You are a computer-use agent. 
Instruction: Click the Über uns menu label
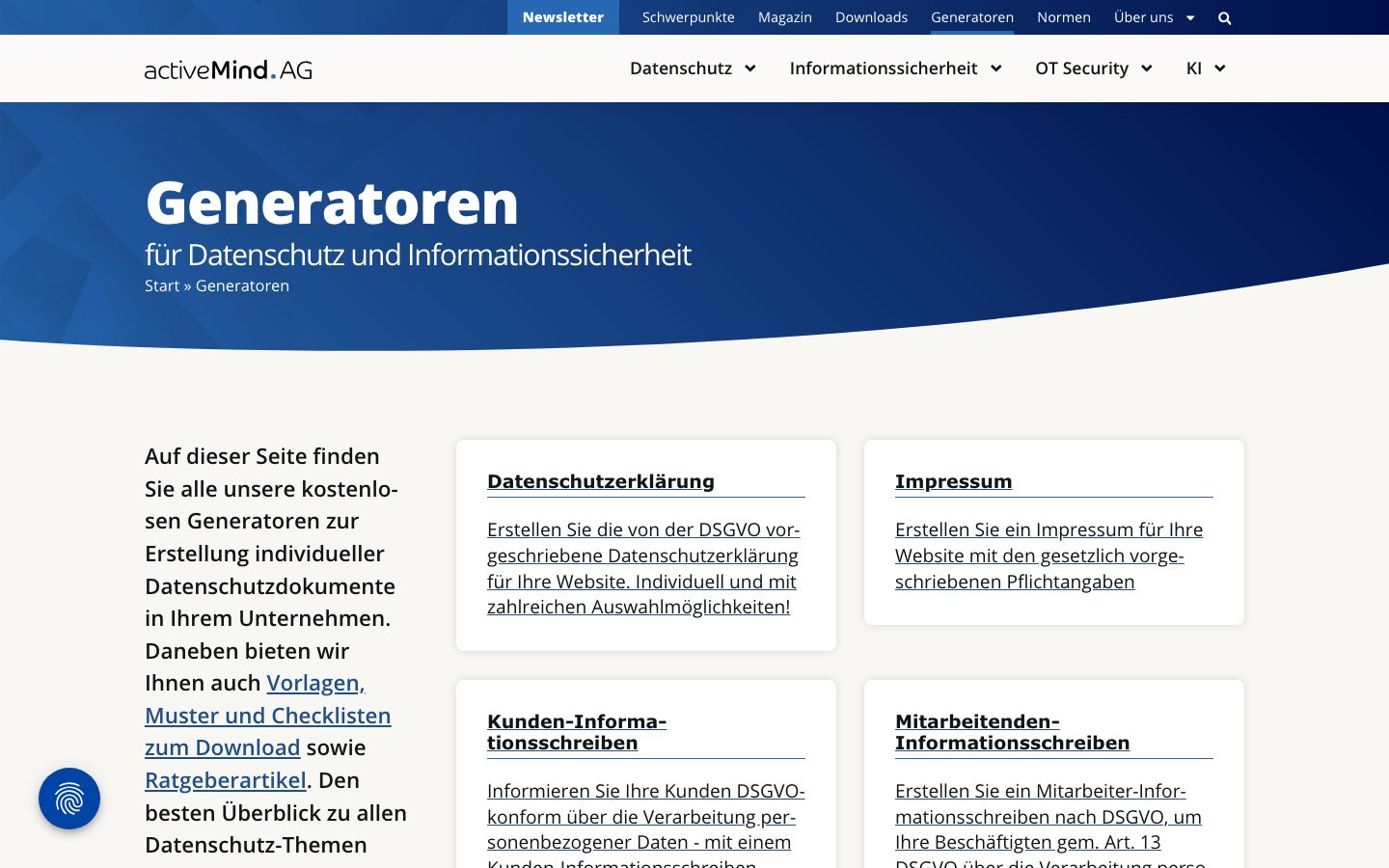point(1143,17)
